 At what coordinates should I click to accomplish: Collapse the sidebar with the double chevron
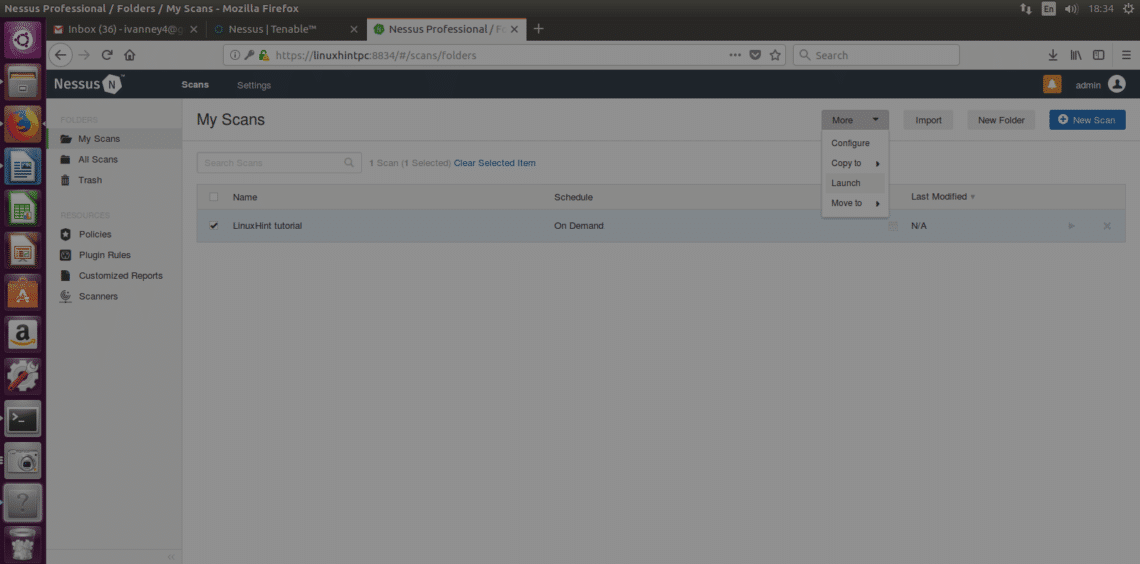(x=171, y=556)
